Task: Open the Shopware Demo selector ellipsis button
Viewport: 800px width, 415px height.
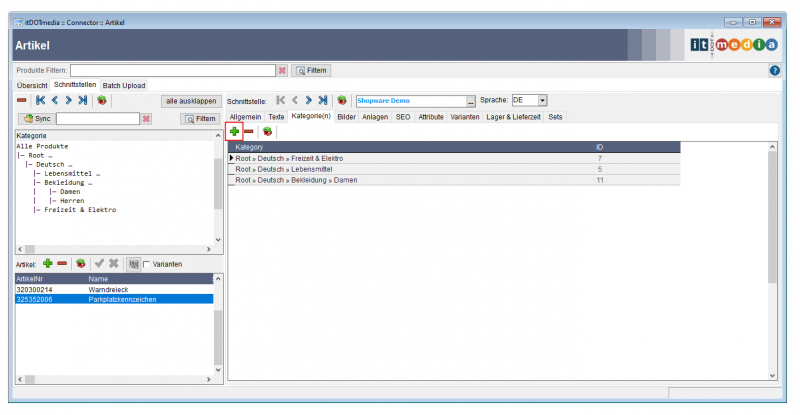Action: coord(470,101)
